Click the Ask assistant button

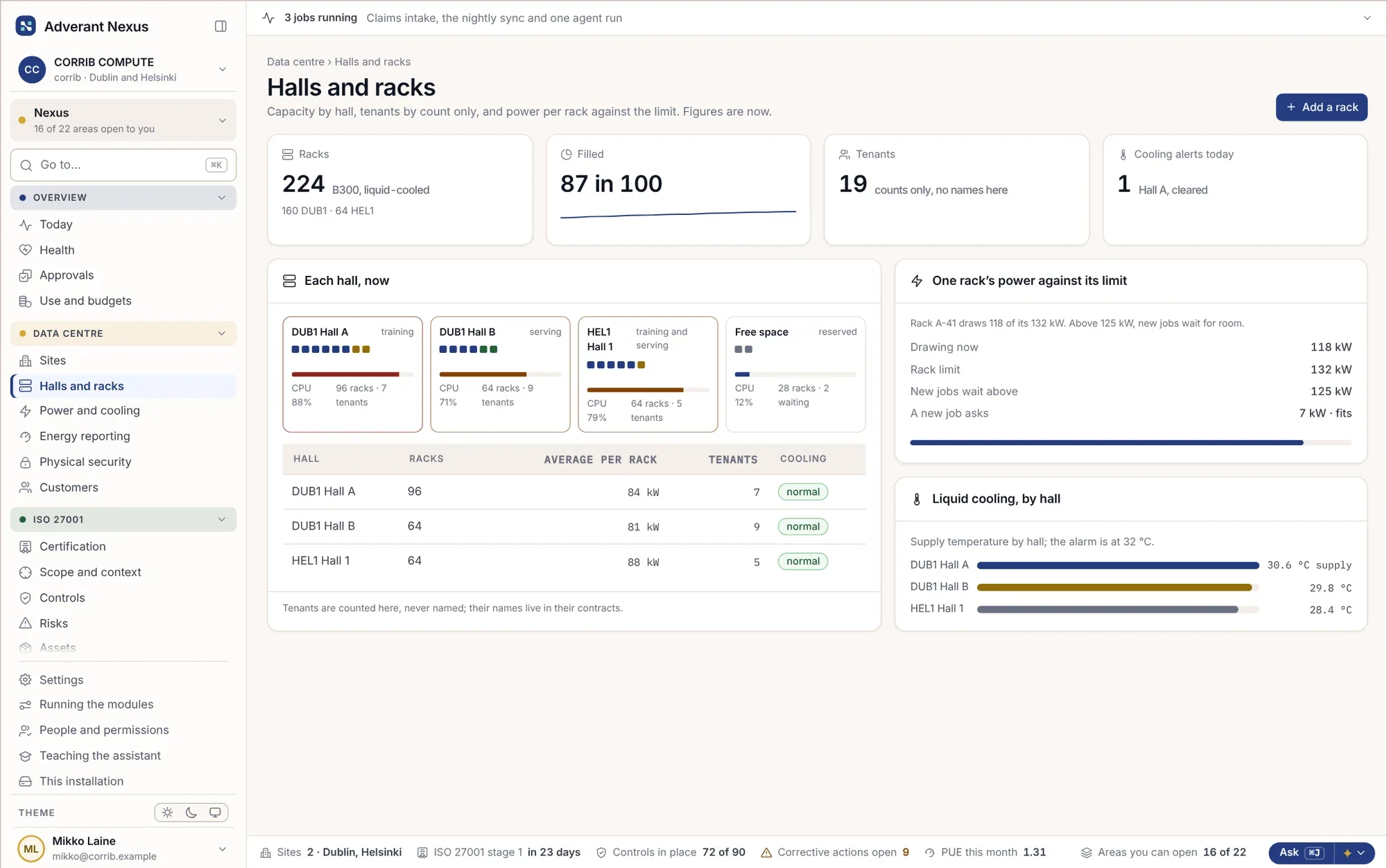pyautogui.click(x=1301, y=853)
